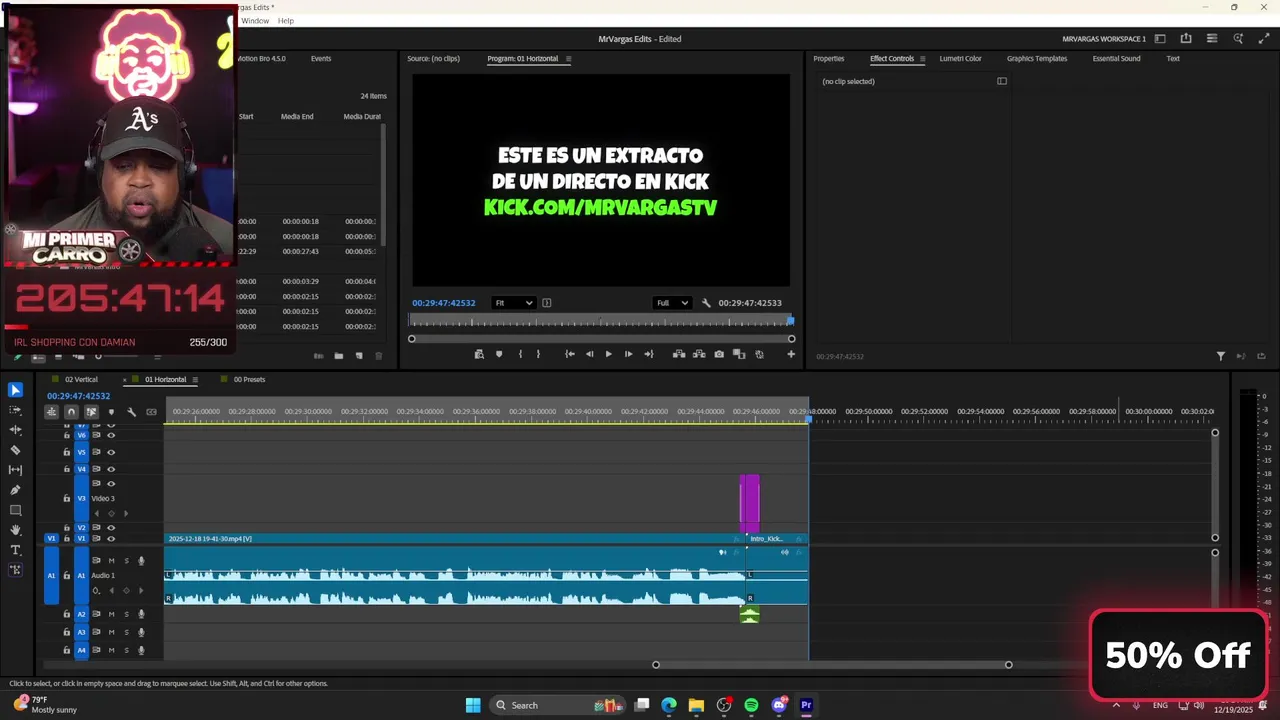This screenshot has height=720, width=1280.
Task: Select the Pen tool
Action: point(15,490)
